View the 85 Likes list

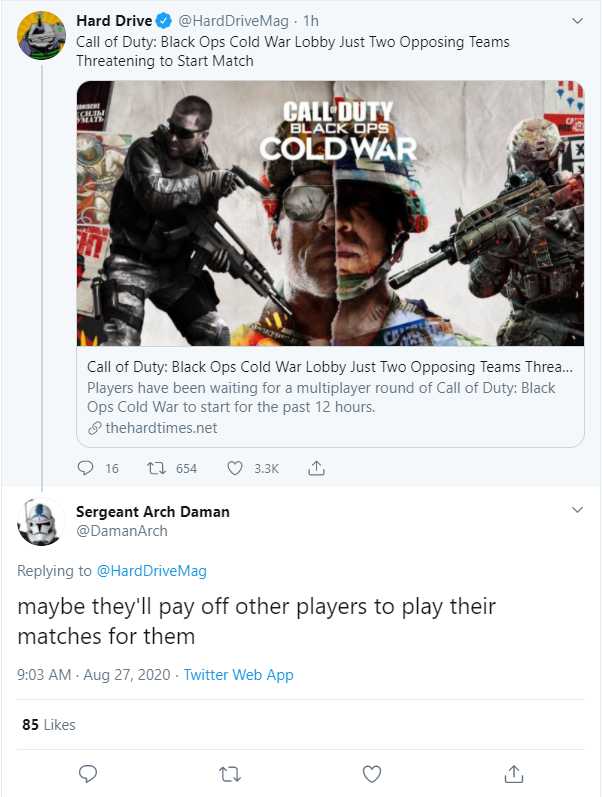tap(48, 724)
